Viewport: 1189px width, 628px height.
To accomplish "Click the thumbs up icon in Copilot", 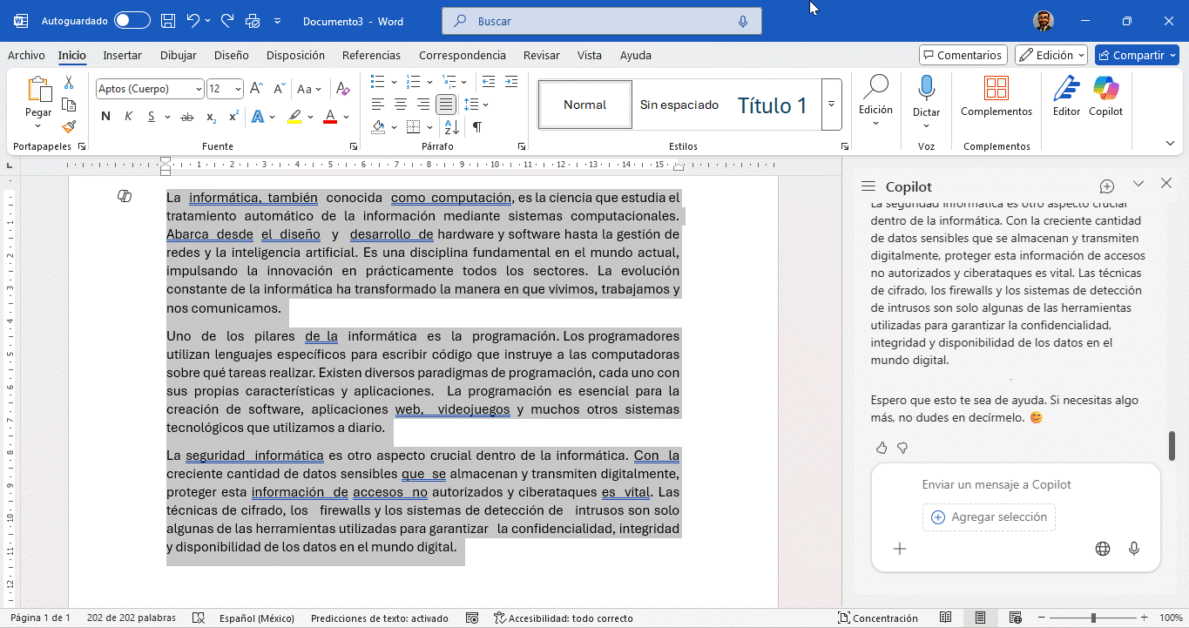I will [881, 447].
